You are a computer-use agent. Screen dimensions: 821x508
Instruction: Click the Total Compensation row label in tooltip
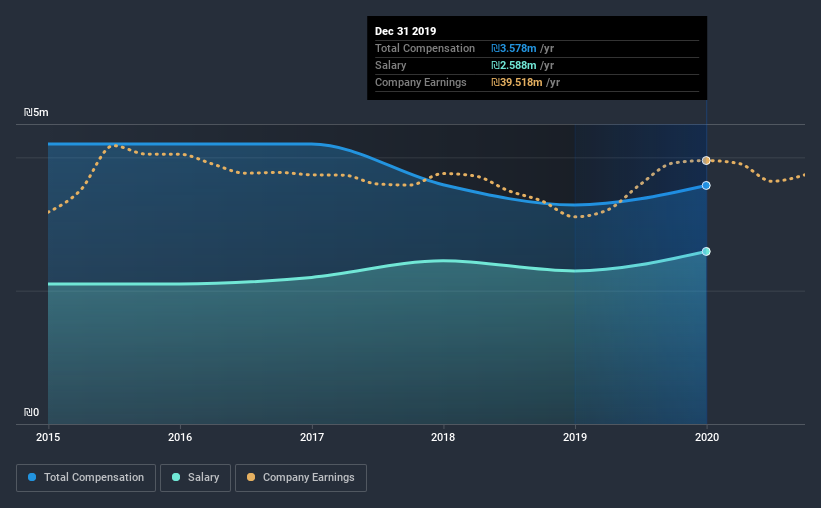(425, 48)
